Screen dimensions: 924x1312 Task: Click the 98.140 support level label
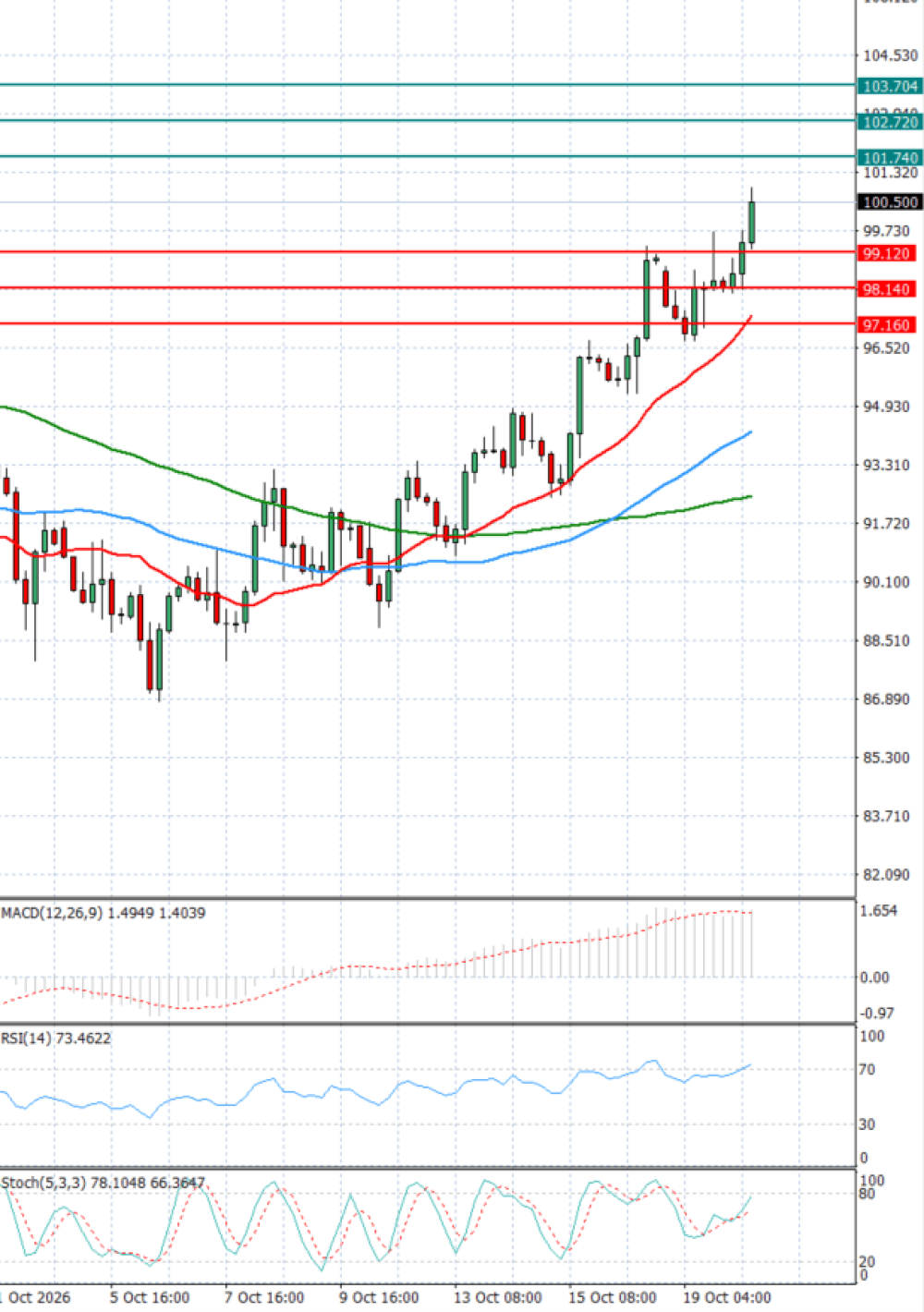point(886,289)
